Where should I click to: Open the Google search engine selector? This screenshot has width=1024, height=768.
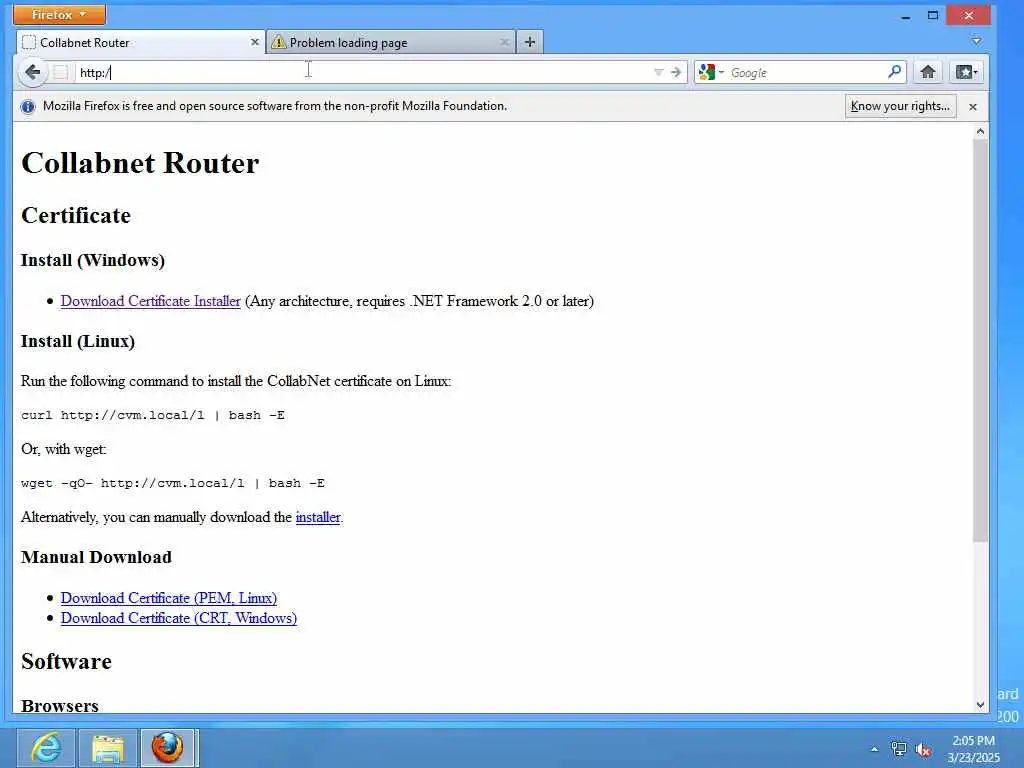point(711,72)
